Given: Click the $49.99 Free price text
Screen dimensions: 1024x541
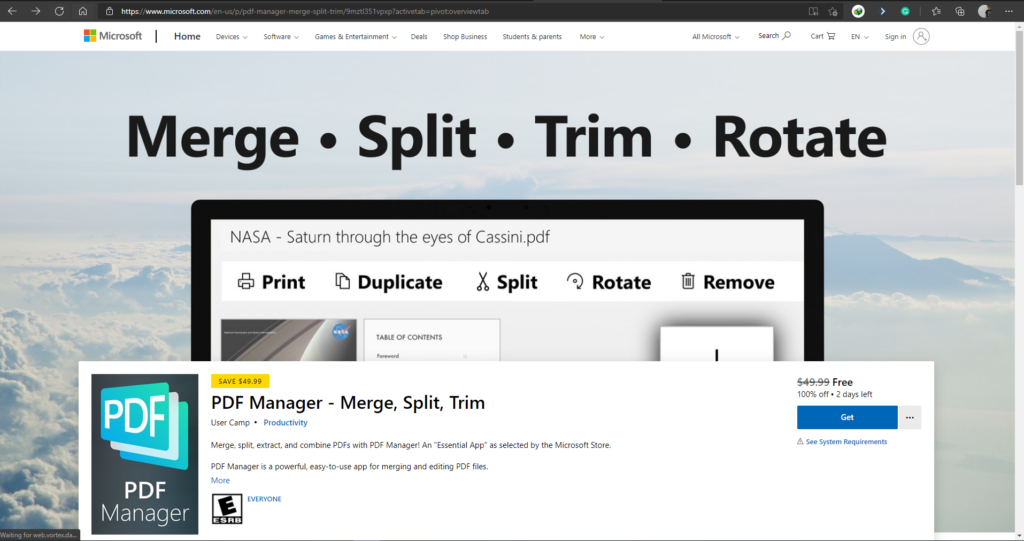Looking at the screenshot, I should [825, 382].
